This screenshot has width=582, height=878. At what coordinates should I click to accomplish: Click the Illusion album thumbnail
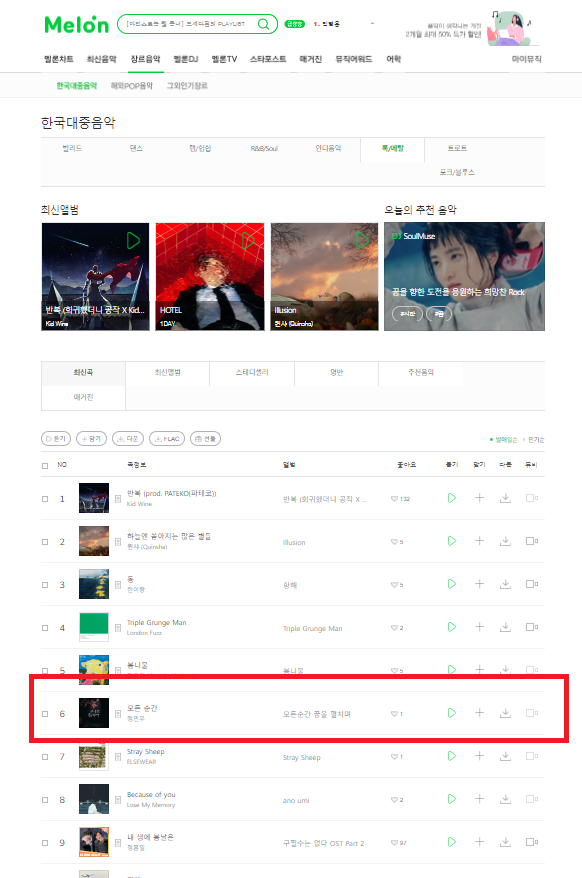[324, 276]
